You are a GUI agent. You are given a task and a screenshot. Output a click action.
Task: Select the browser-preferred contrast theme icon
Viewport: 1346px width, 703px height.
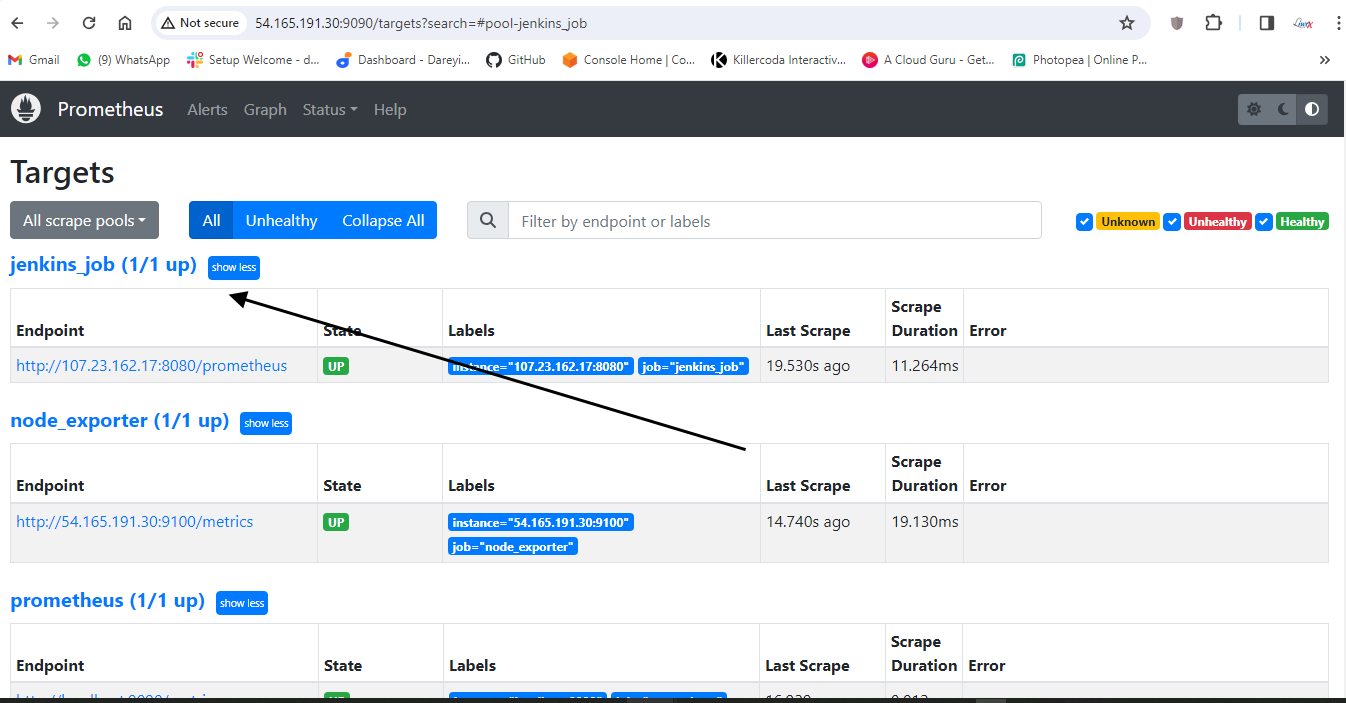[1312, 109]
